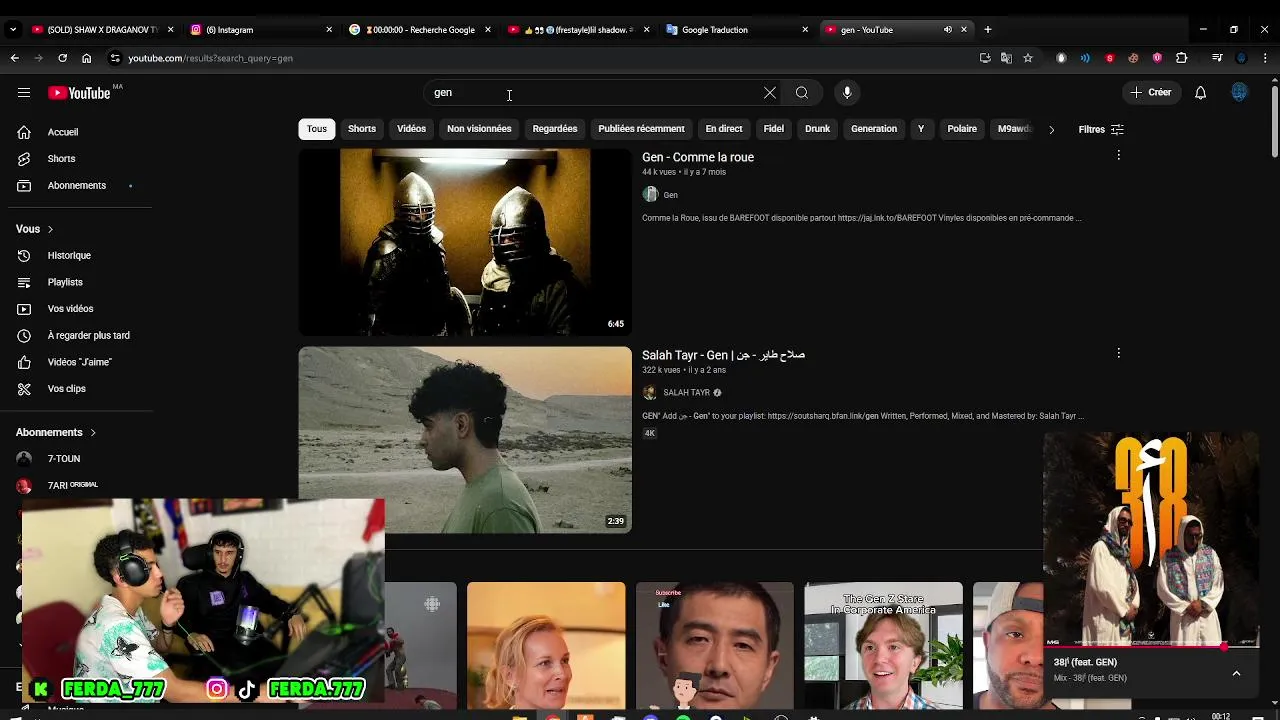
Task: Open the miniplayer 38! video
Action: pos(1151,540)
